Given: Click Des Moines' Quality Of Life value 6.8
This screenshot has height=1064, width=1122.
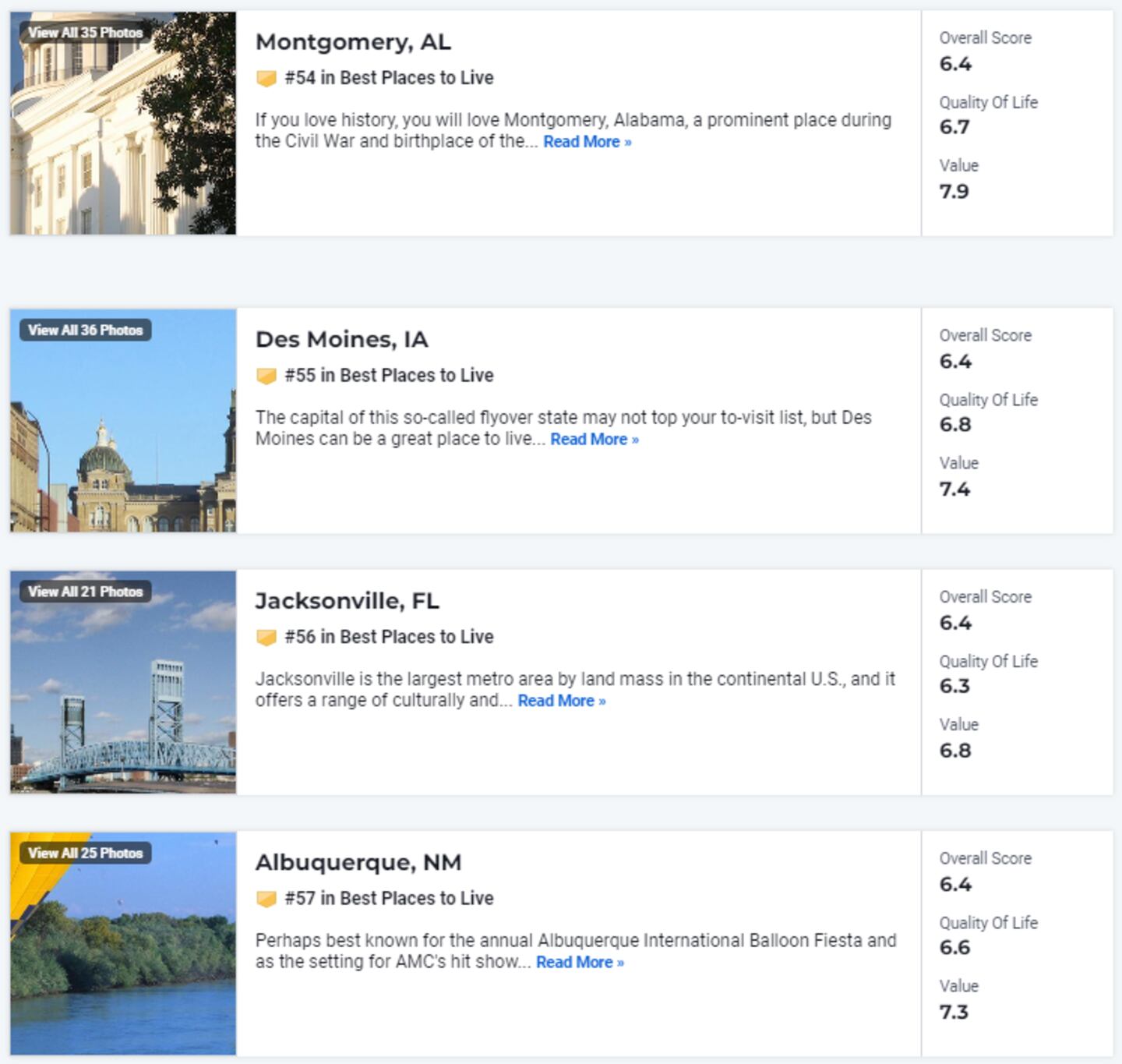Looking at the screenshot, I should [x=955, y=425].
